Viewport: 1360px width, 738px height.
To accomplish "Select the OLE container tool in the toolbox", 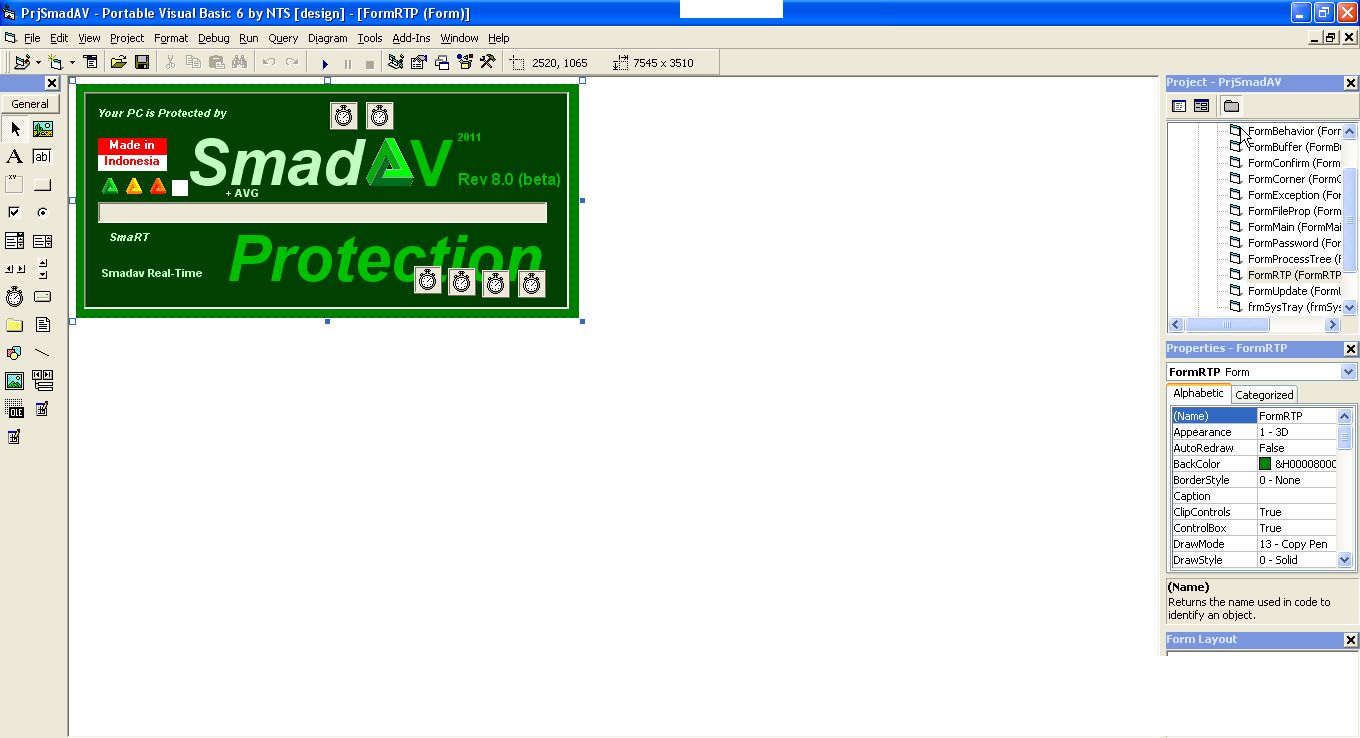I will pyautogui.click(x=14, y=409).
